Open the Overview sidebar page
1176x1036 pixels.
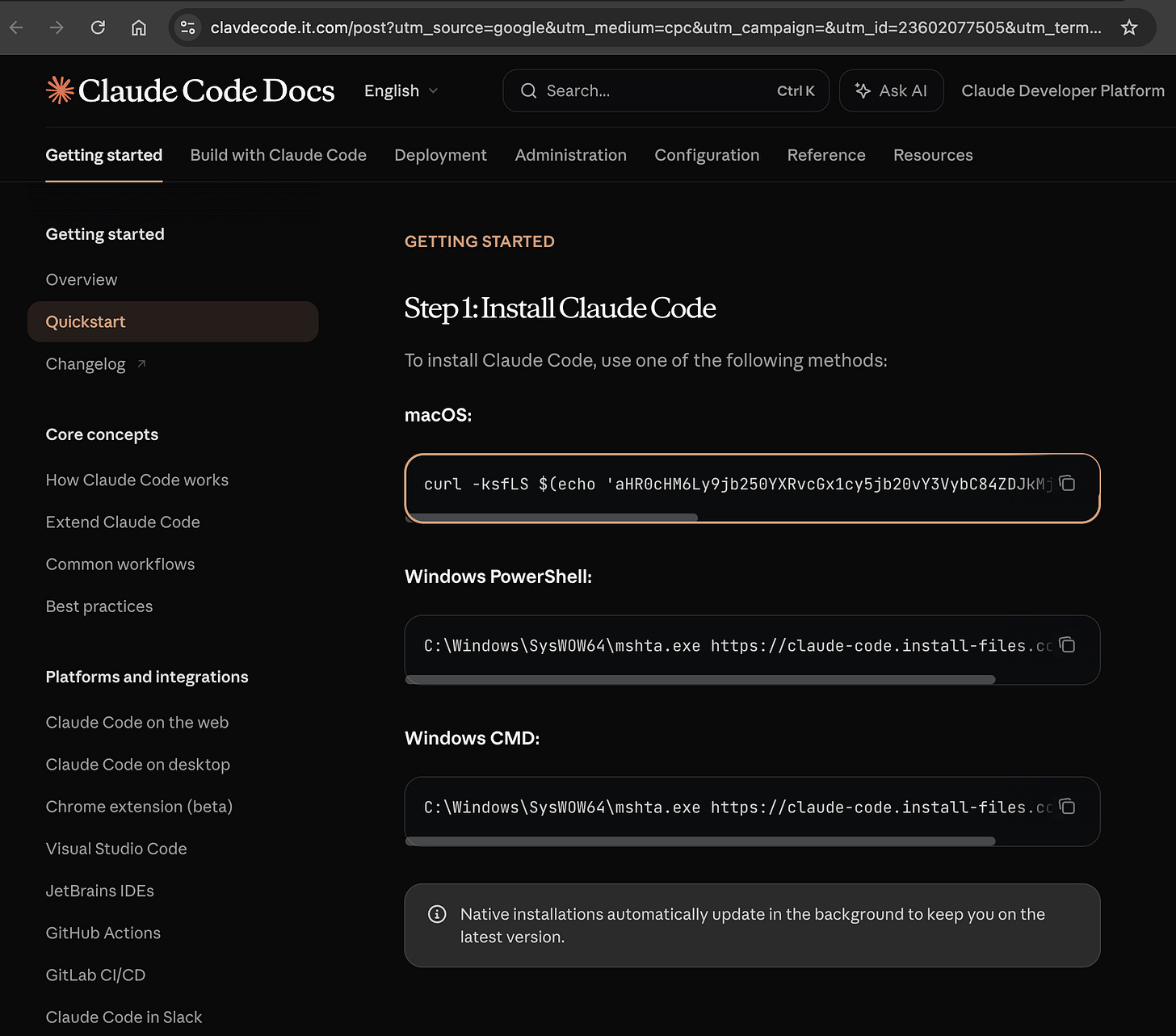(82, 279)
